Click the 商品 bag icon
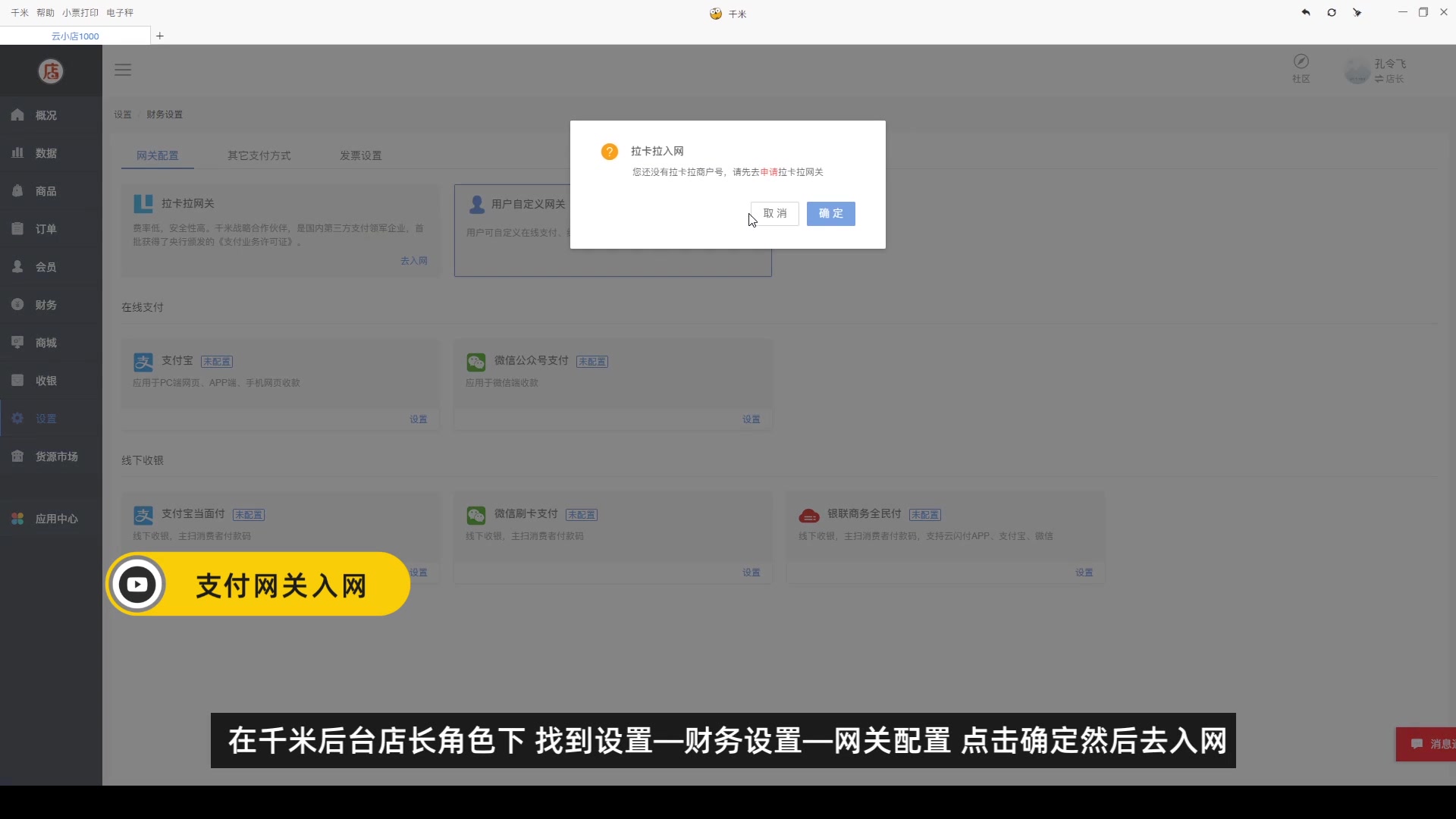This screenshot has width=1456, height=819. (17, 190)
